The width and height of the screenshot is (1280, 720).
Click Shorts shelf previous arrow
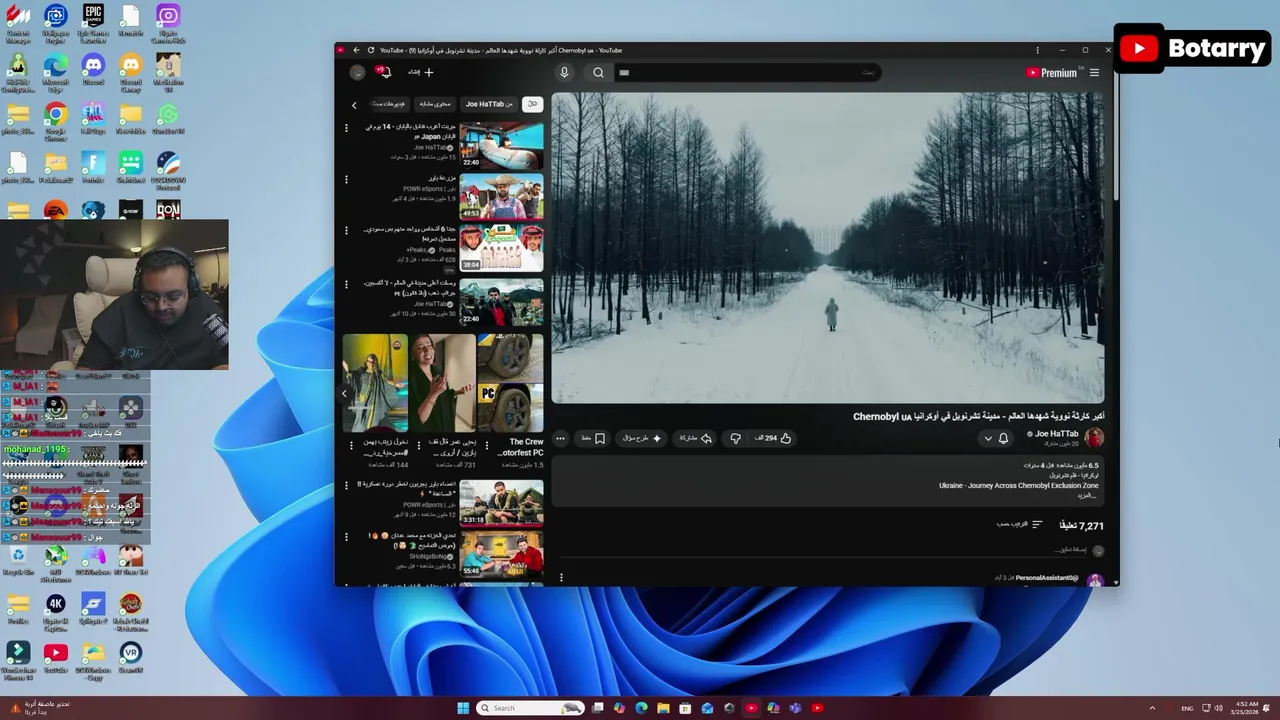coord(344,393)
